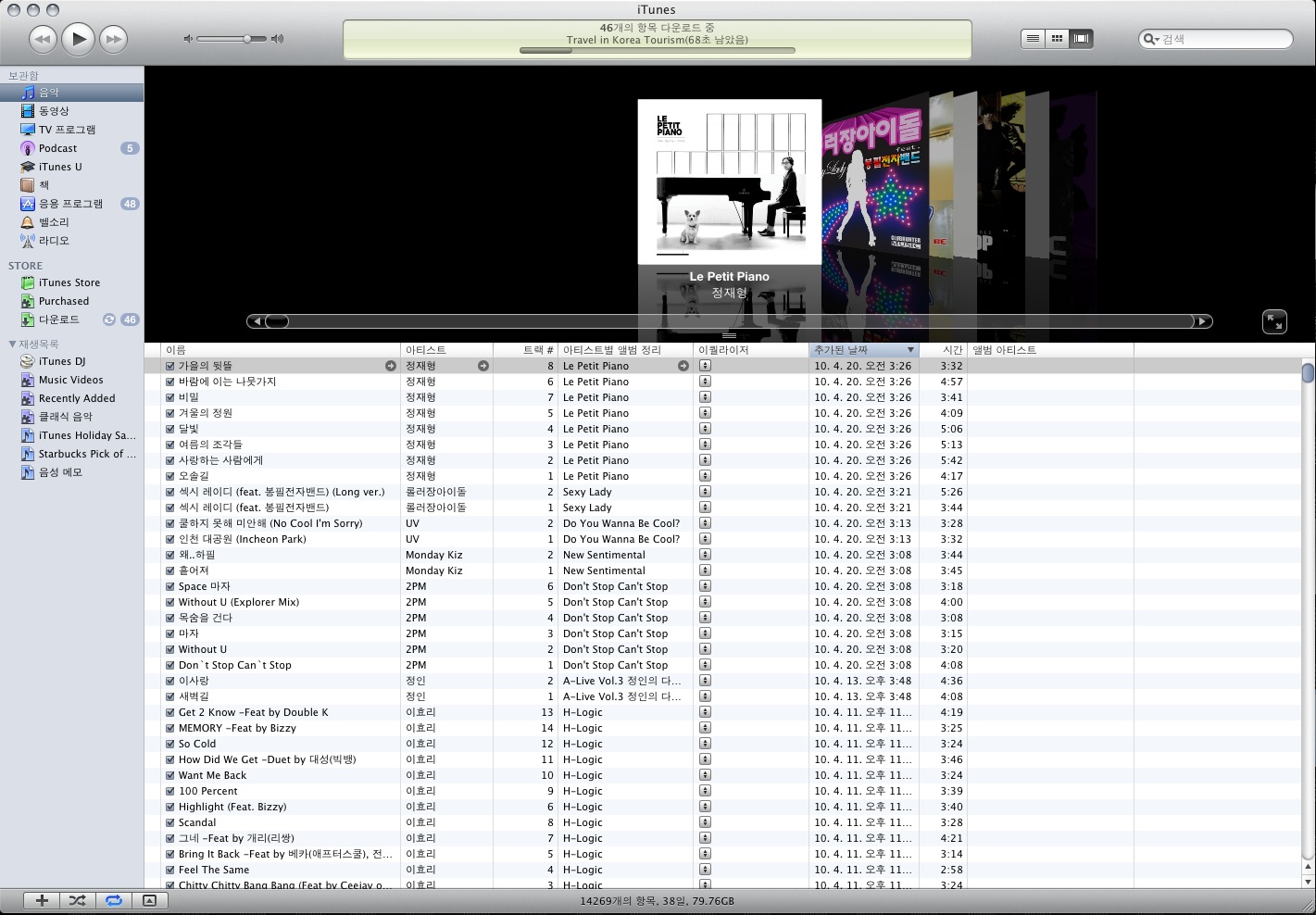Create a new playlist with the plus button
The image size is (1316, 915).
click(42, 900)
